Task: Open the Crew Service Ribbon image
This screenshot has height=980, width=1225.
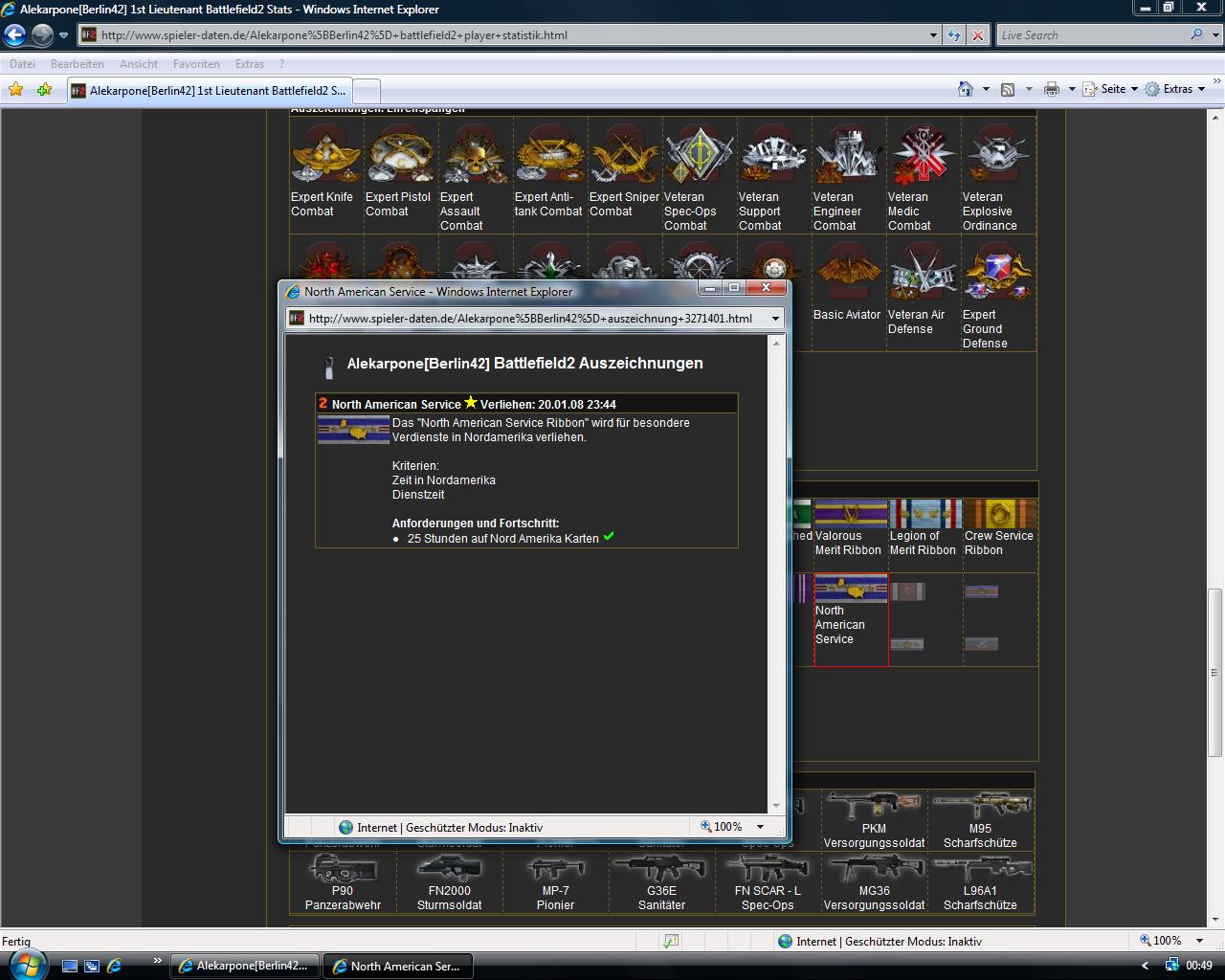Action: [1000, 514]
